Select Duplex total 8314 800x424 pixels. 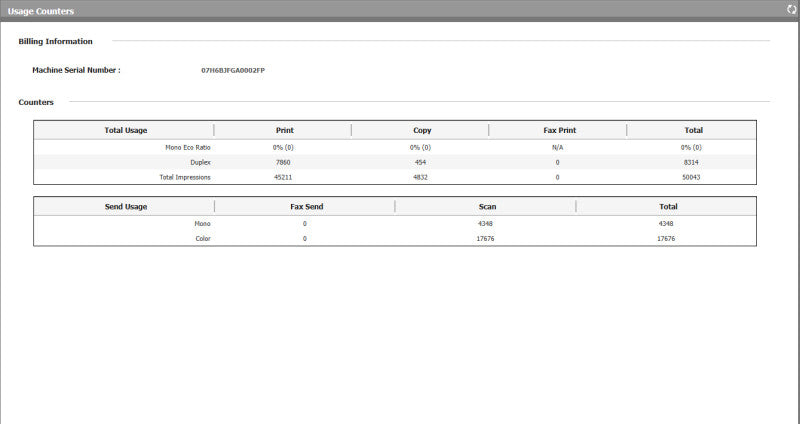691,162
